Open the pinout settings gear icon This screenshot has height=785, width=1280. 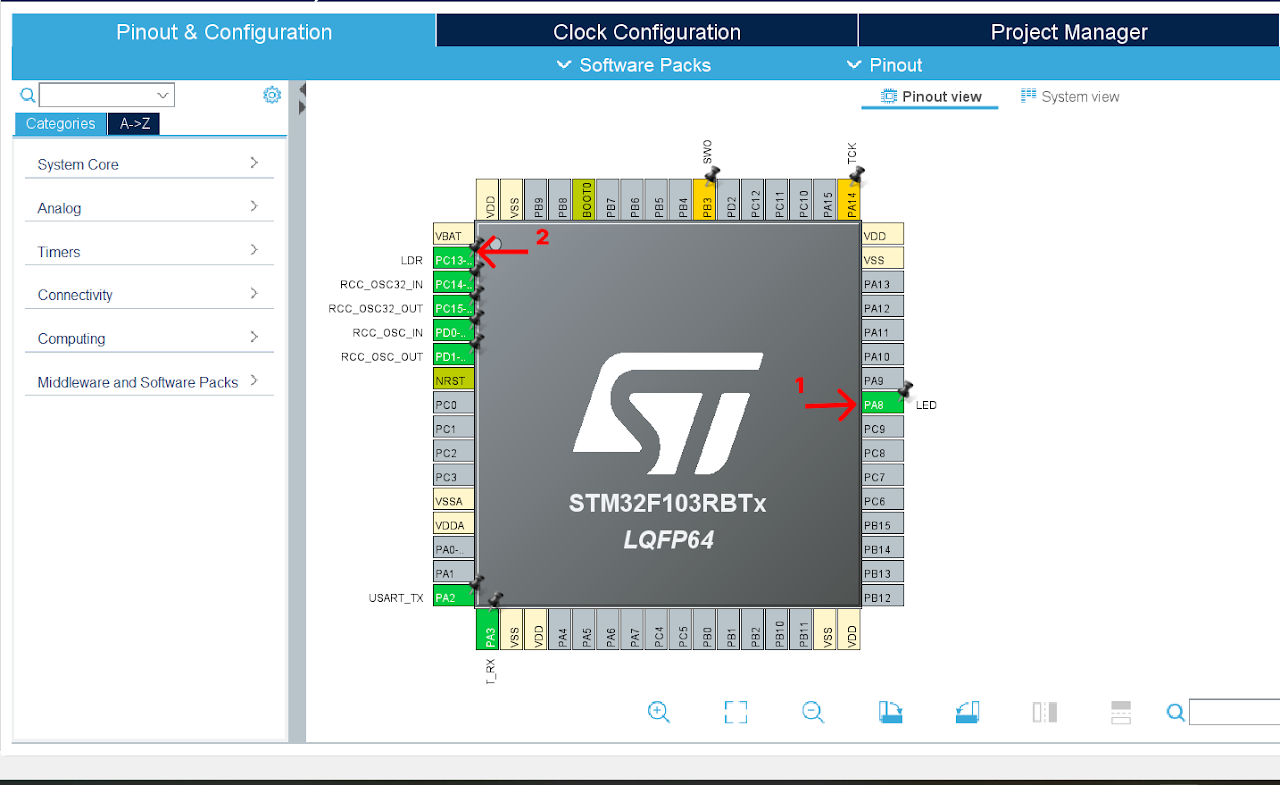(272, 94)
